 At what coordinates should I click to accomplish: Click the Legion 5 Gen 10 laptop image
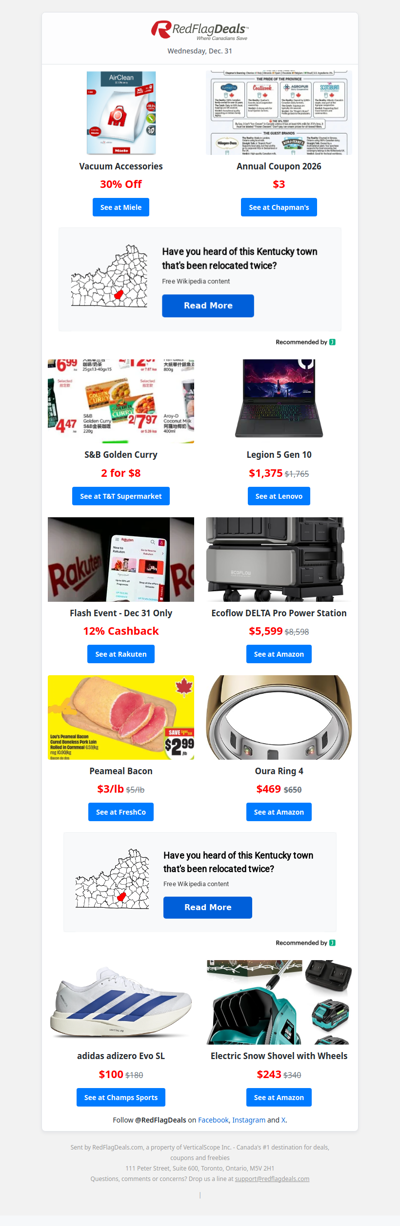pyautogui.click(x=279, y=399)
